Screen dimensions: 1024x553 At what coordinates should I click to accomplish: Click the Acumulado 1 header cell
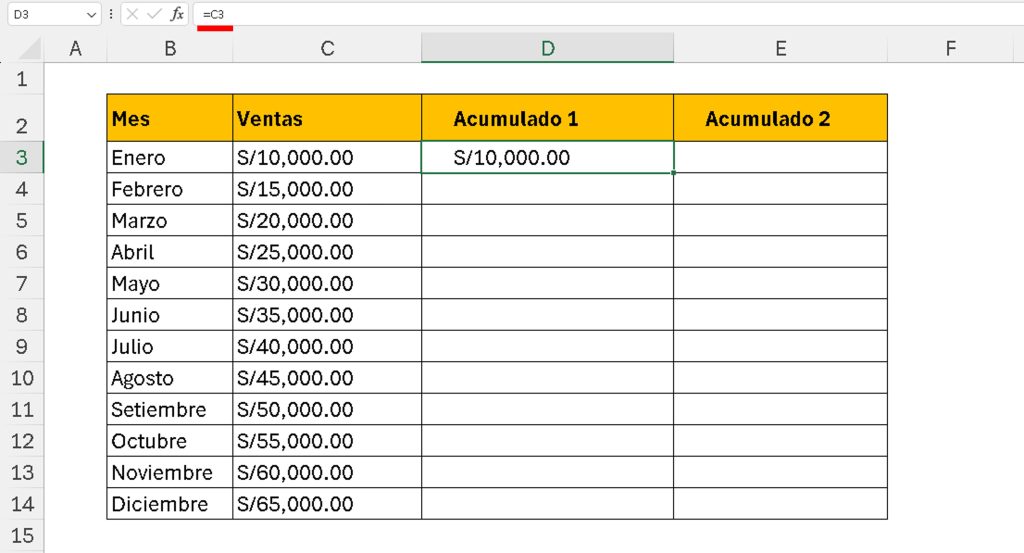[547, 119]
